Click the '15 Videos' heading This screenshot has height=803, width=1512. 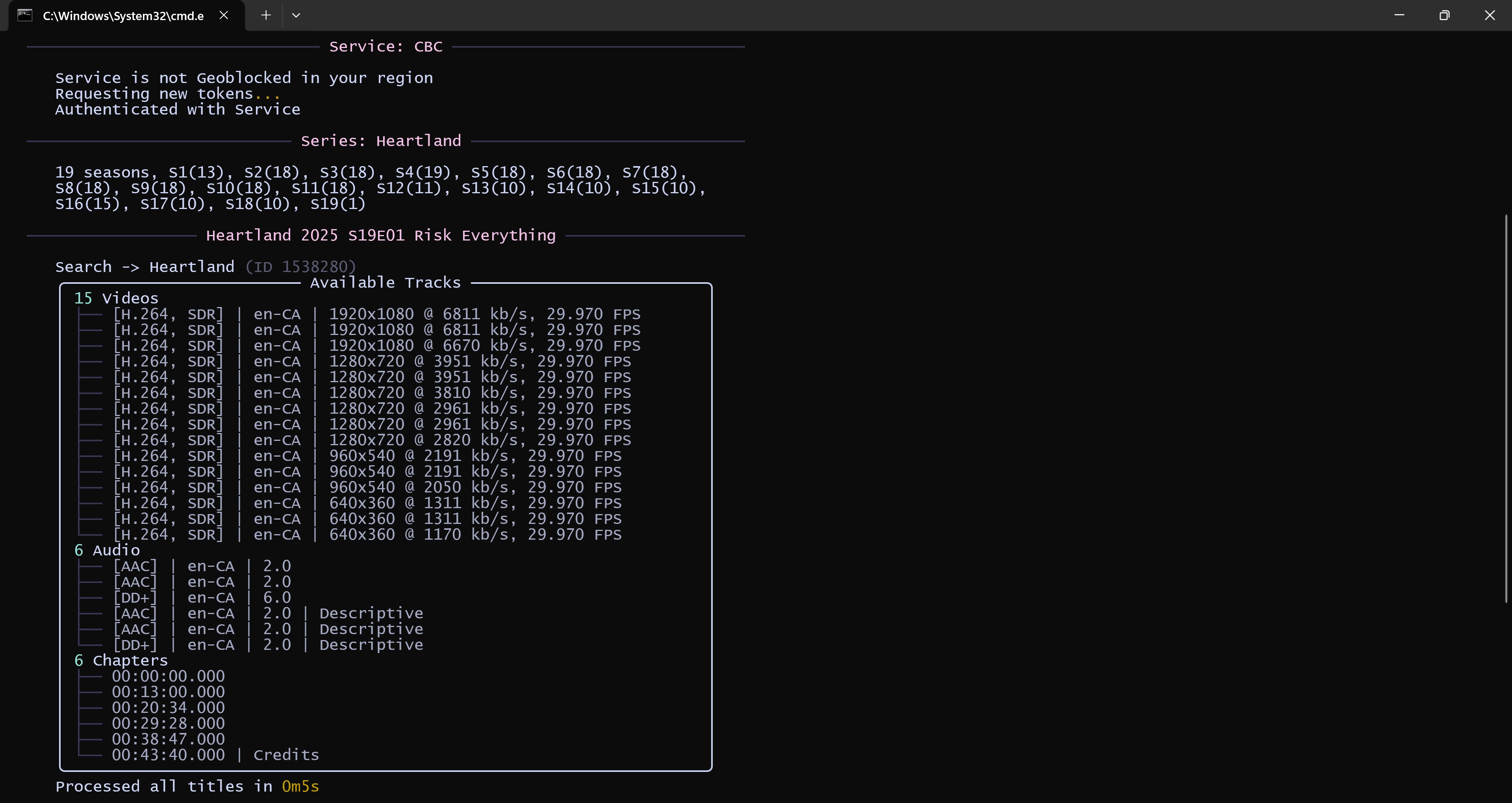(x=116, y=298)
